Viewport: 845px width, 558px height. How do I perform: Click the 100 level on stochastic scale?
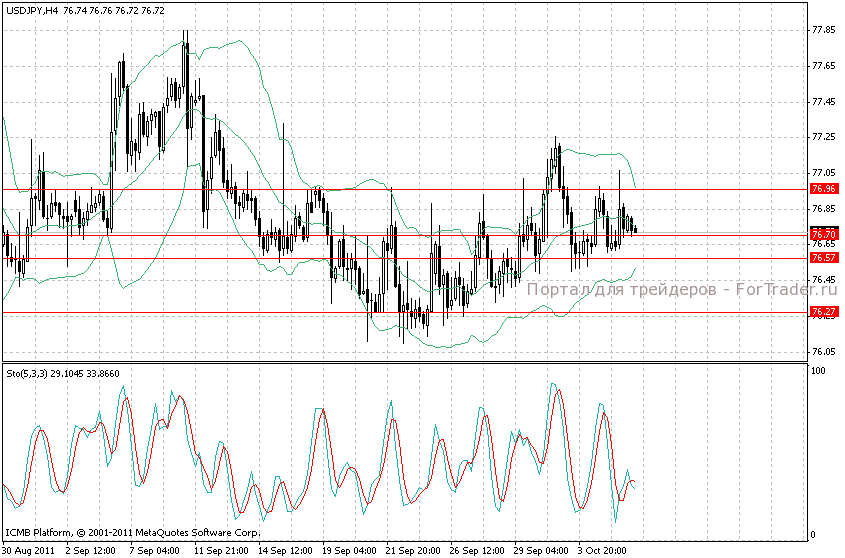click(817, 371)
